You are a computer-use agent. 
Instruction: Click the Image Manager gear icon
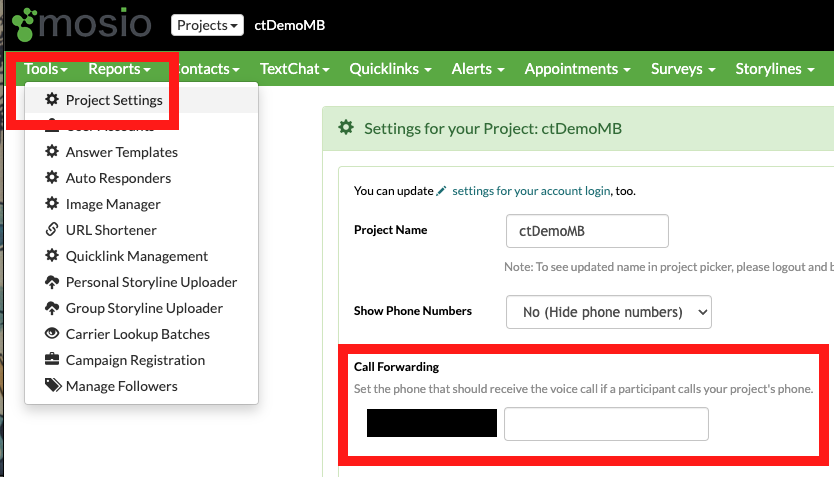click(x=52, y=203)
